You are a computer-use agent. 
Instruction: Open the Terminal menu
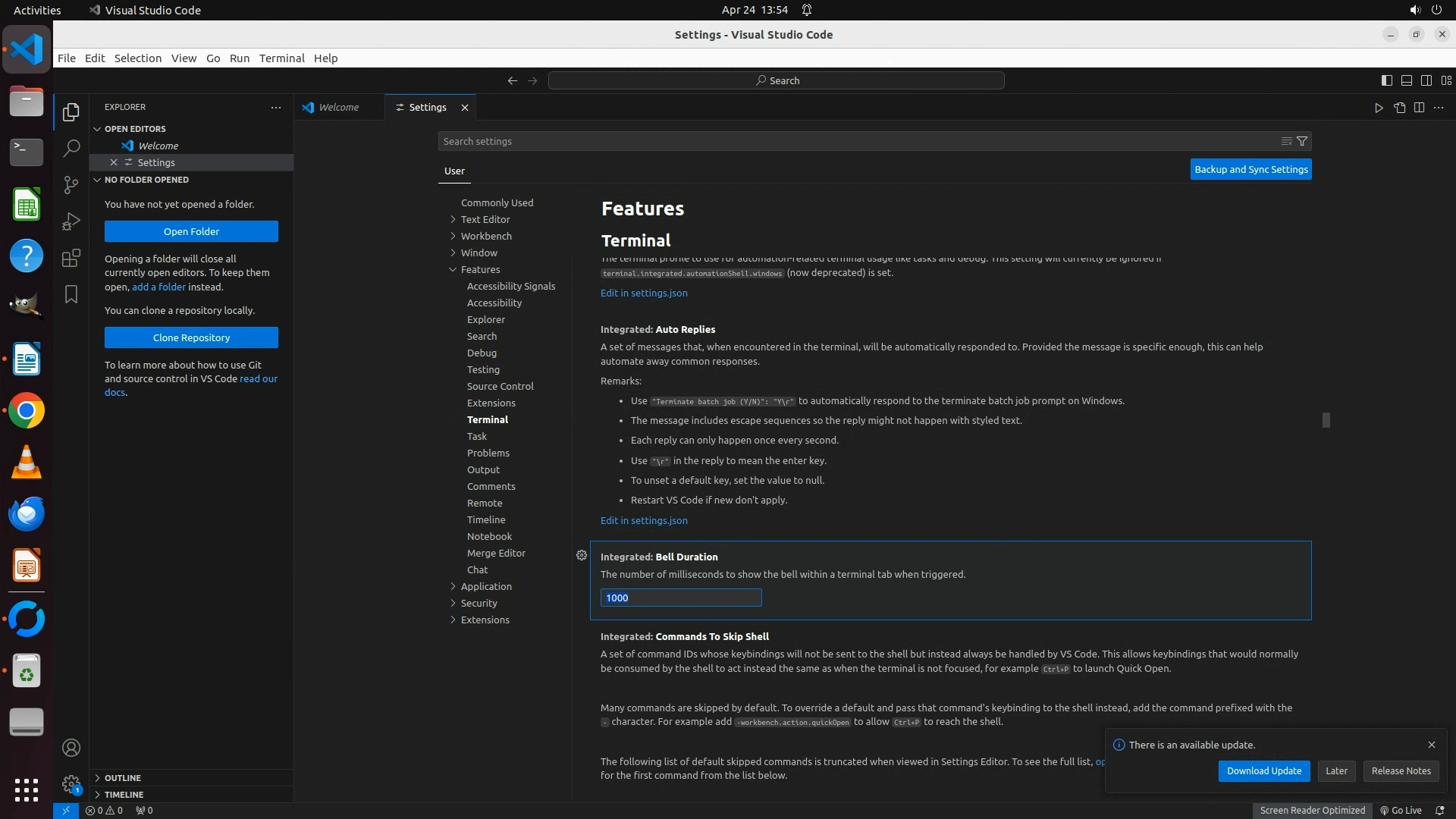point(281,58)
